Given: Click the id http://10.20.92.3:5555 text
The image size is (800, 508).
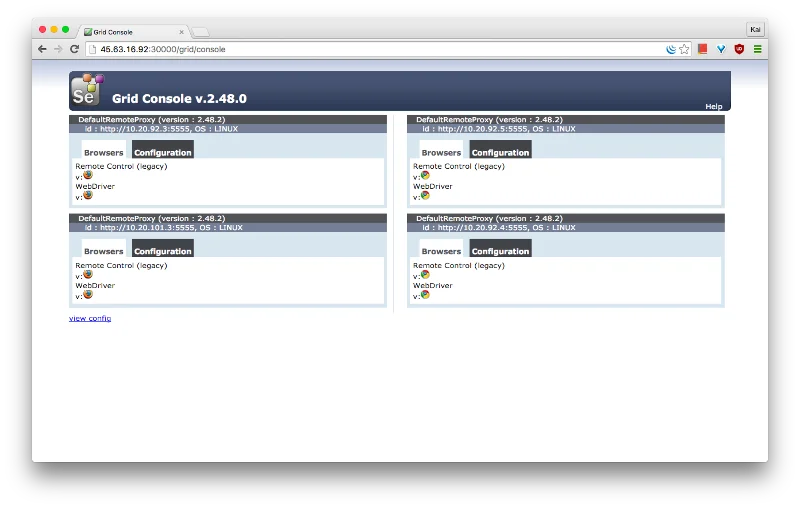Looking at the screenshot, I should (x=161, y=129).
